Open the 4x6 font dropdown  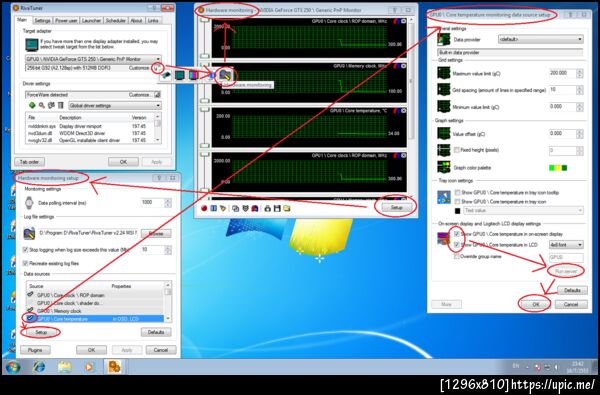coord(566,245)
